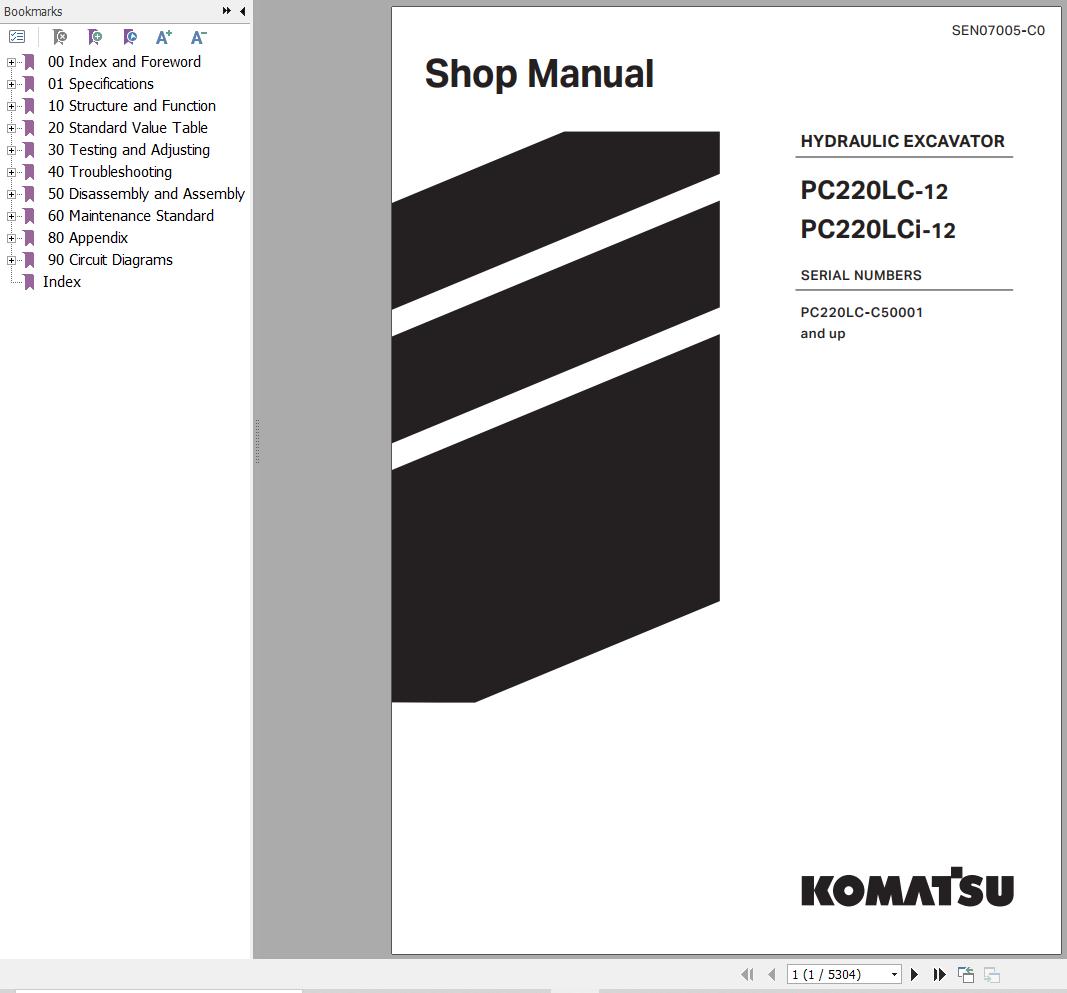Image resolution: width=1067 pixels, height=993 pixels.
Task: Click model name PC220LC-12
Action: 874,191
